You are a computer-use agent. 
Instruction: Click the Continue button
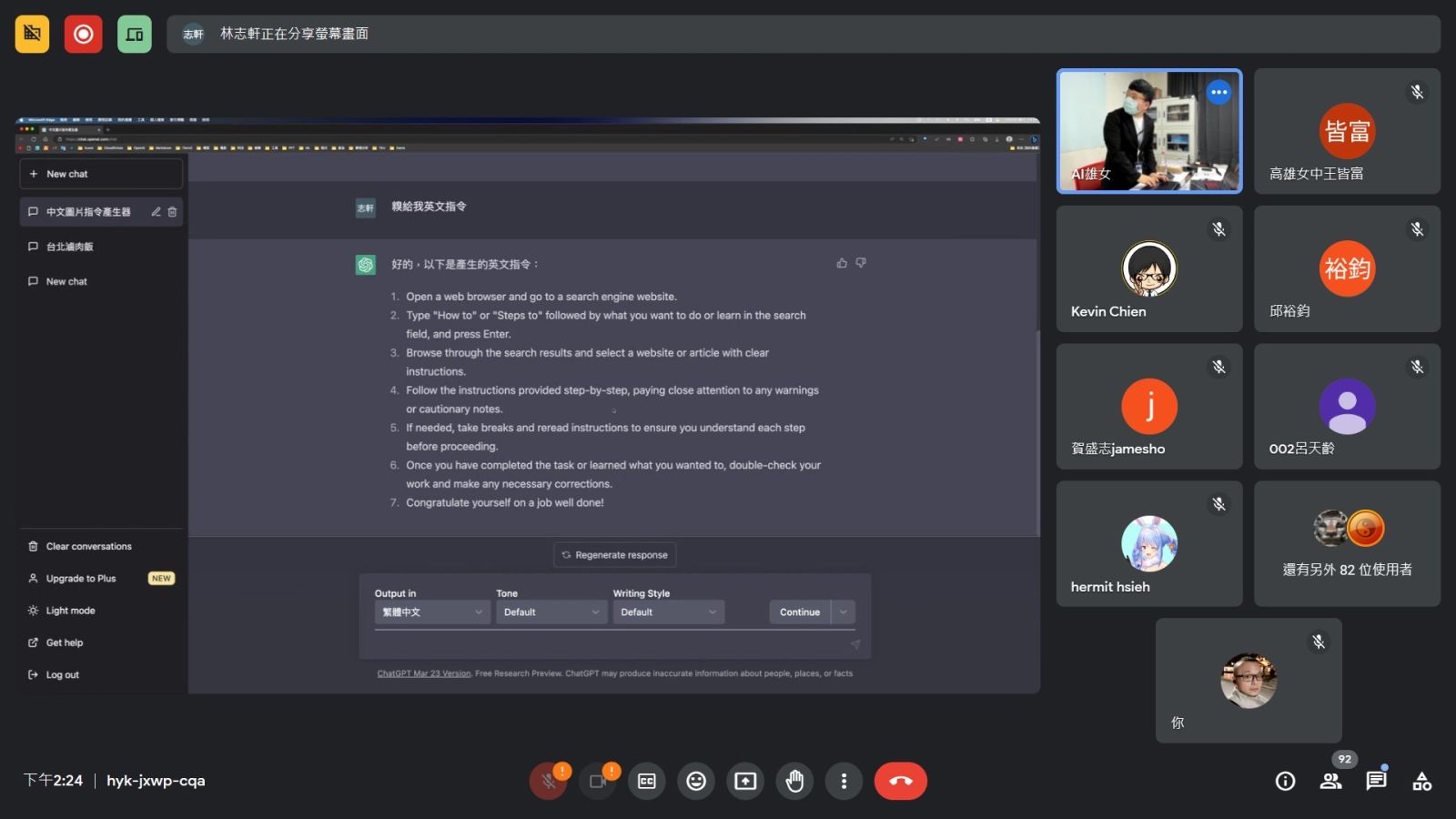point(800,612)
